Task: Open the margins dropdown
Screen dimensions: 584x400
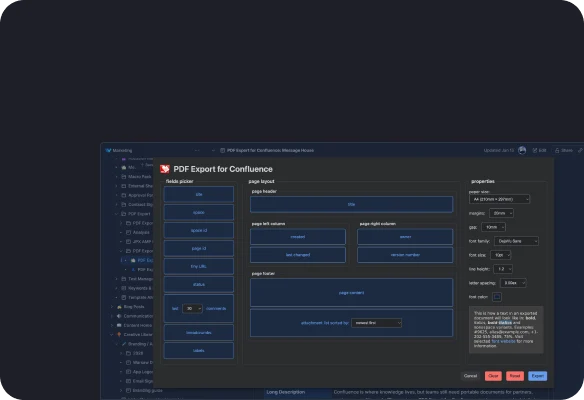Action: coord(501,213)
